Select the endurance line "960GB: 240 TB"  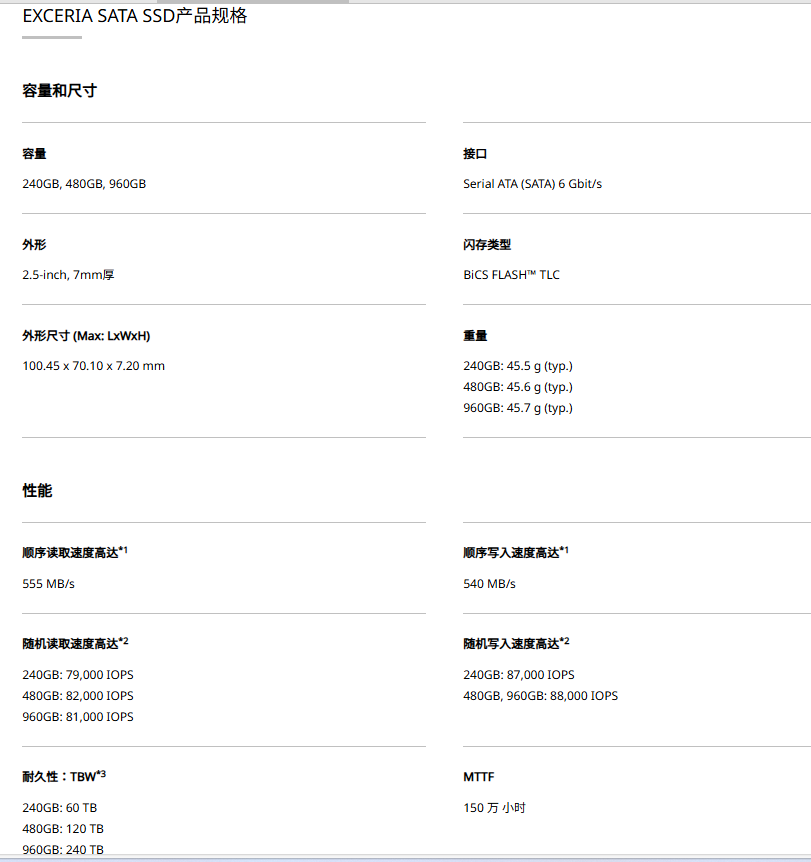click(x=63, y=849)
